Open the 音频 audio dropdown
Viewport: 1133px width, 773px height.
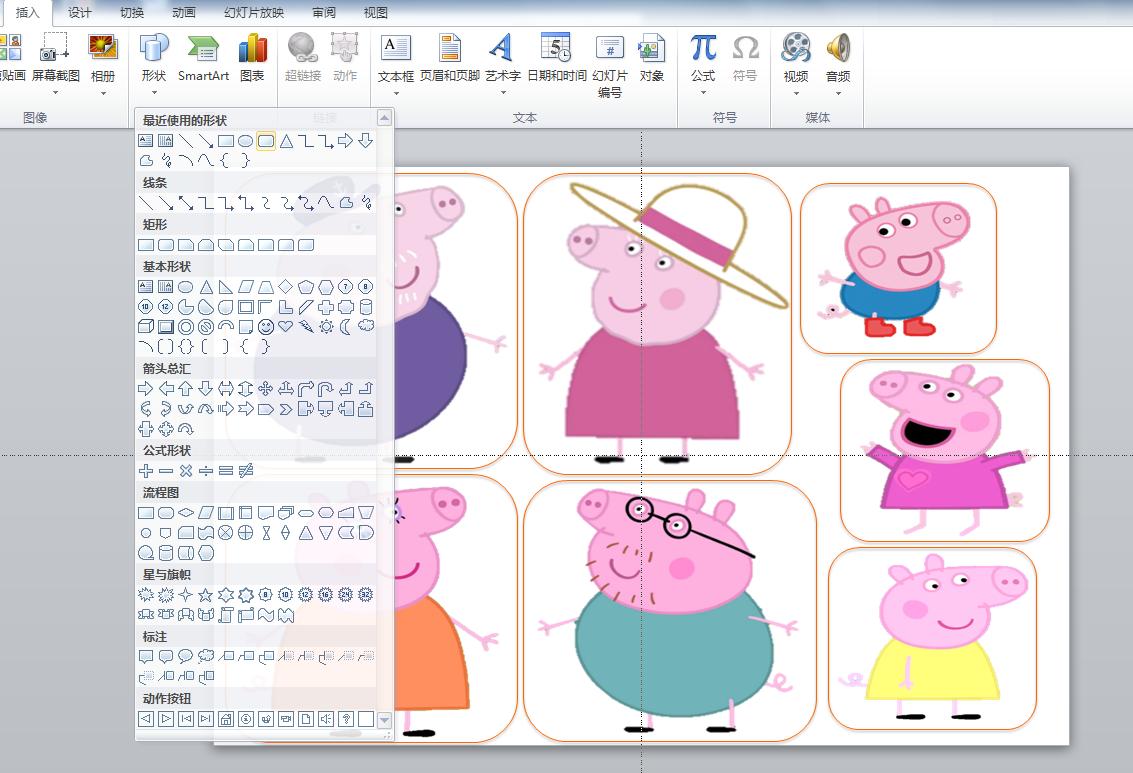coord(838,94)
